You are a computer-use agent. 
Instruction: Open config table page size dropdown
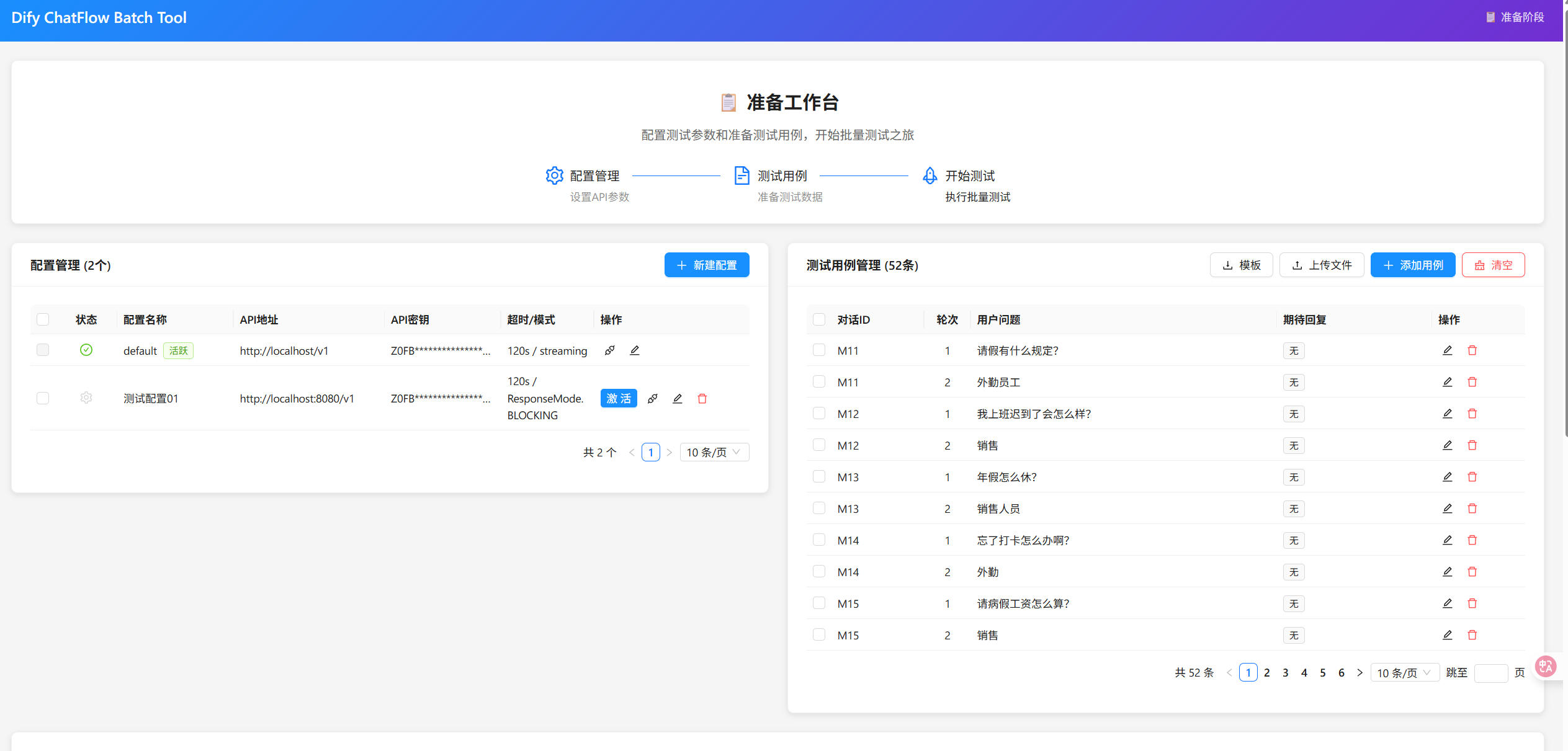pos(714,452)
